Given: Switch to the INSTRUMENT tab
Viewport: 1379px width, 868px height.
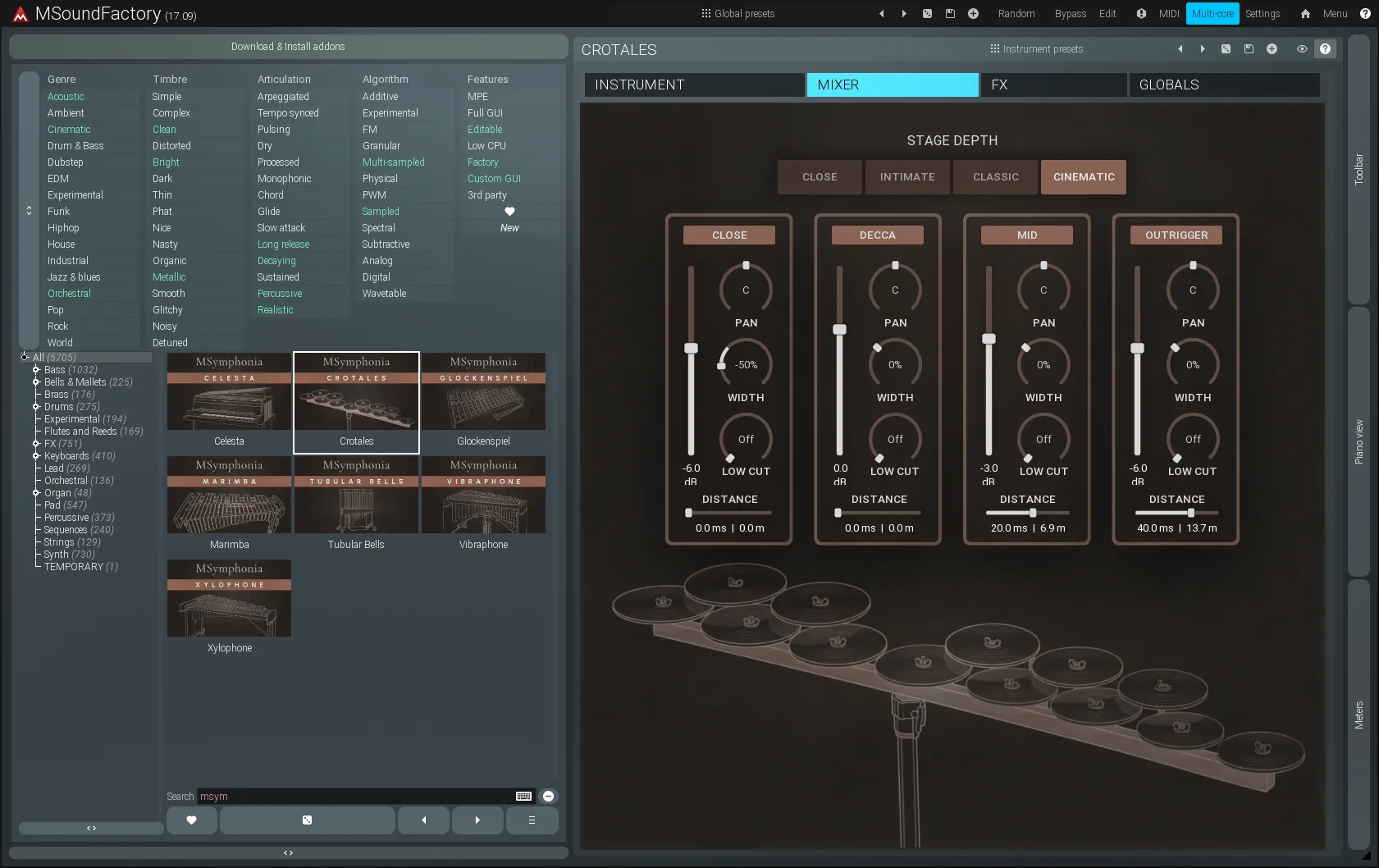Looking at the screenshot, I should pos(694,85).
